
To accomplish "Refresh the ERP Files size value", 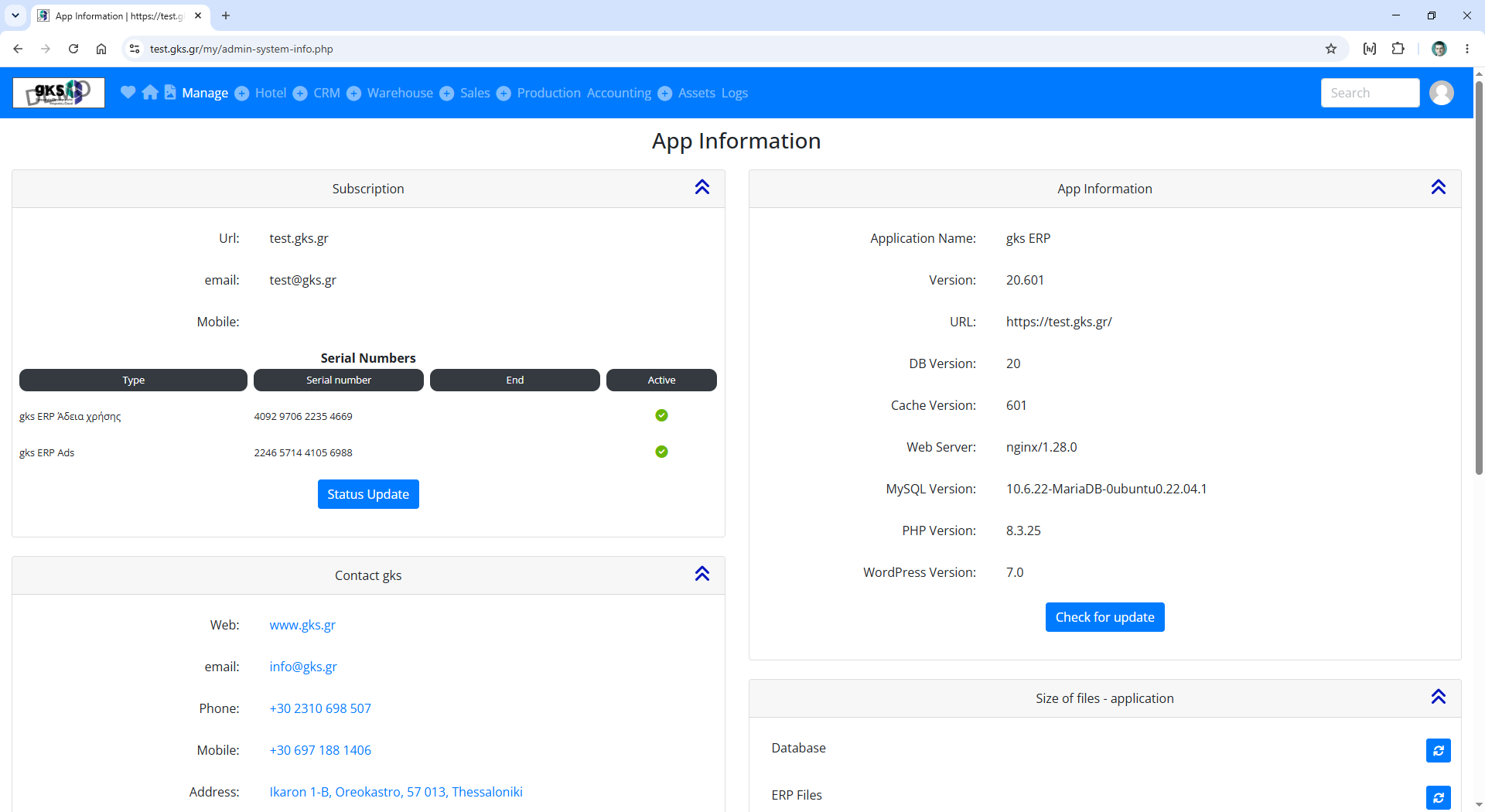I will point(1439,797).
